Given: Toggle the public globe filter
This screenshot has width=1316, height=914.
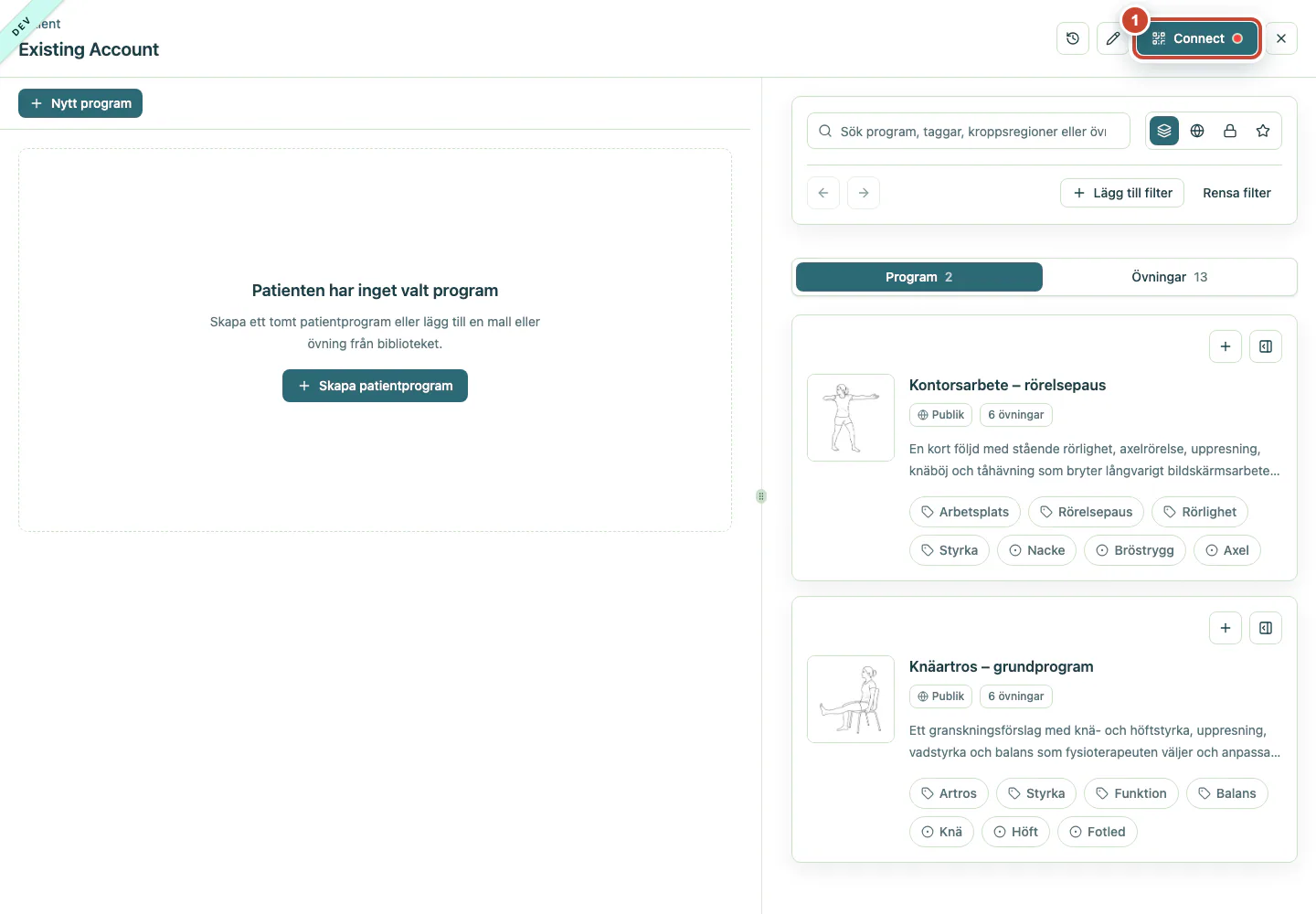Looking at the screenshot, I should click(x=1197, y=131).
